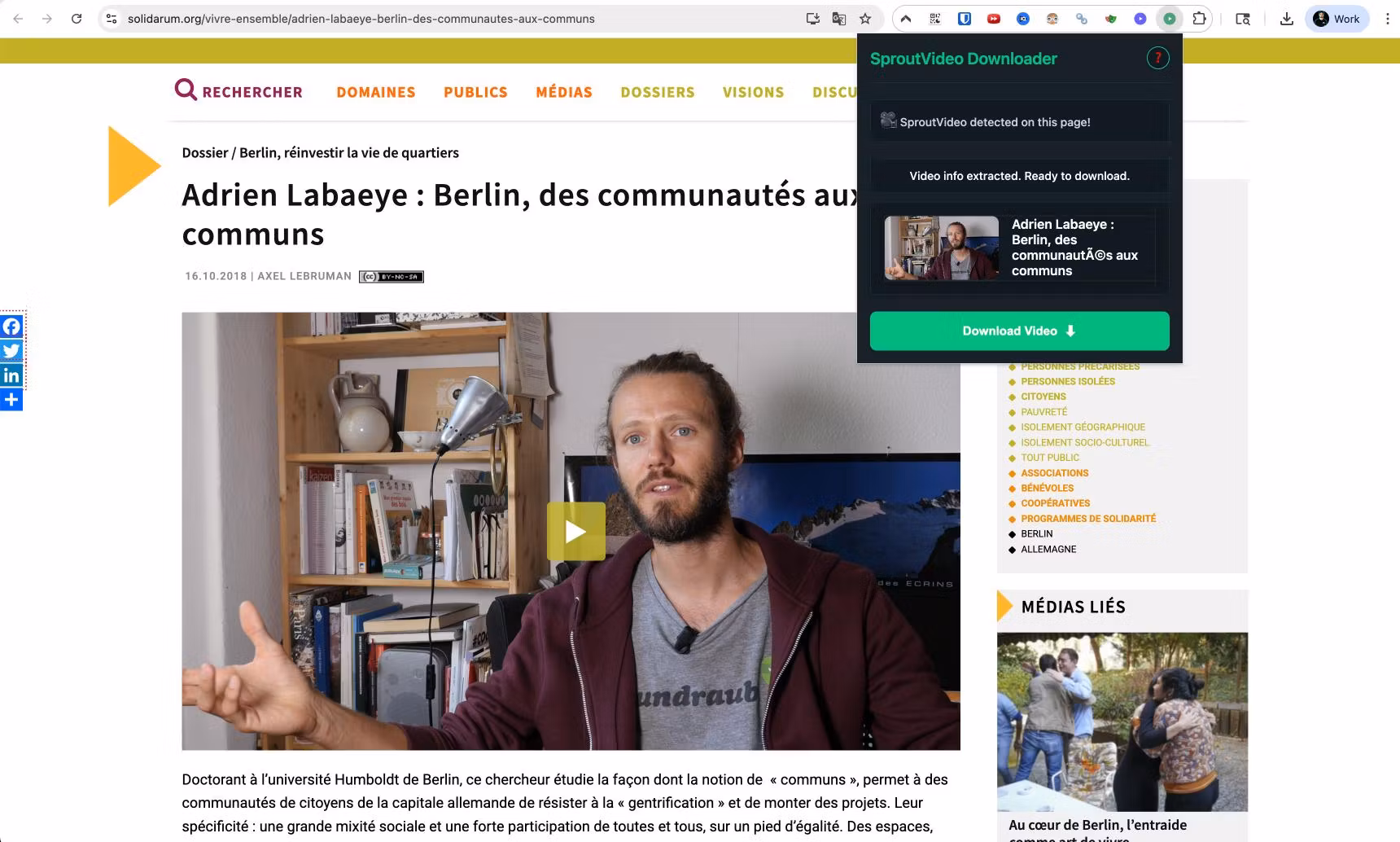Open Chrome three-dot menu
The image size is (1400, 842).
(1388, 19)
